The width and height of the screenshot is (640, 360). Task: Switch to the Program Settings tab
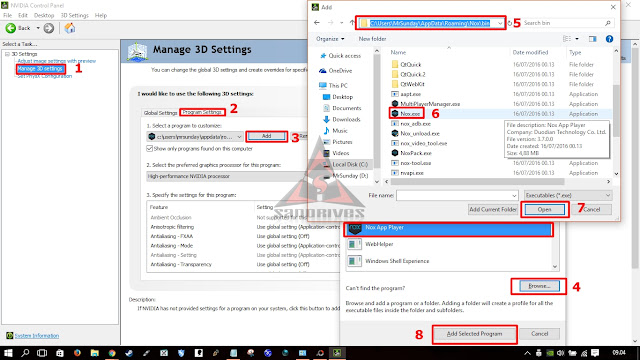[202, 112]
